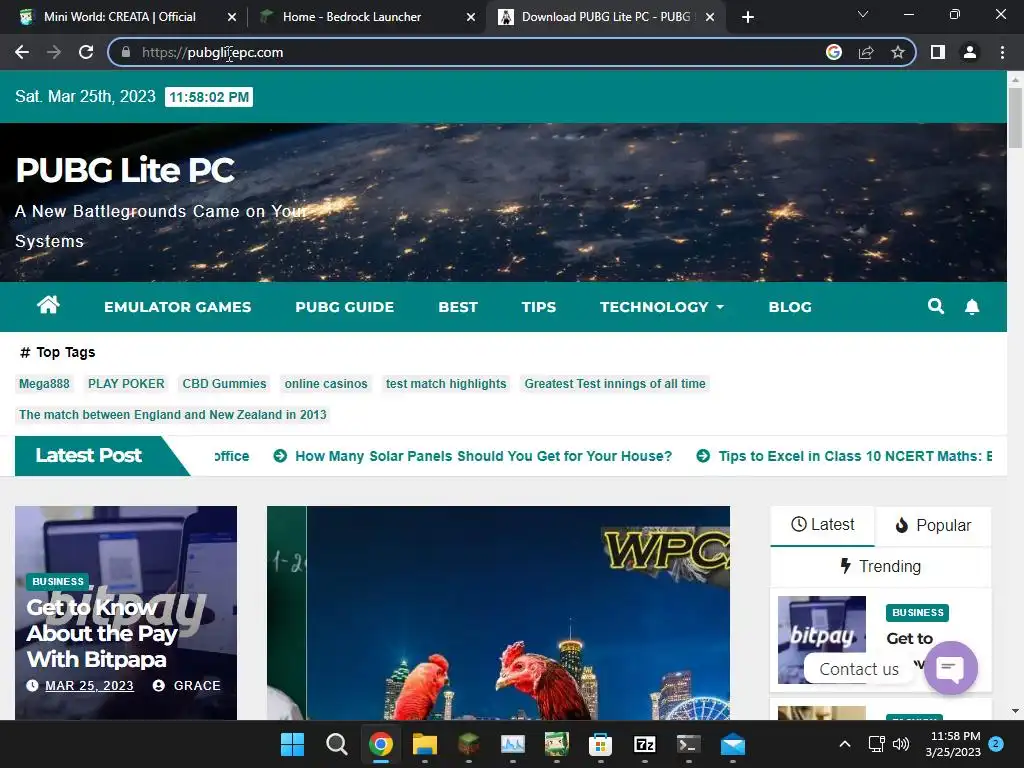The width and height of the screenshot is (1024, 768).
Task: Open terminal app in taskbar
Action: pos(688,744)
